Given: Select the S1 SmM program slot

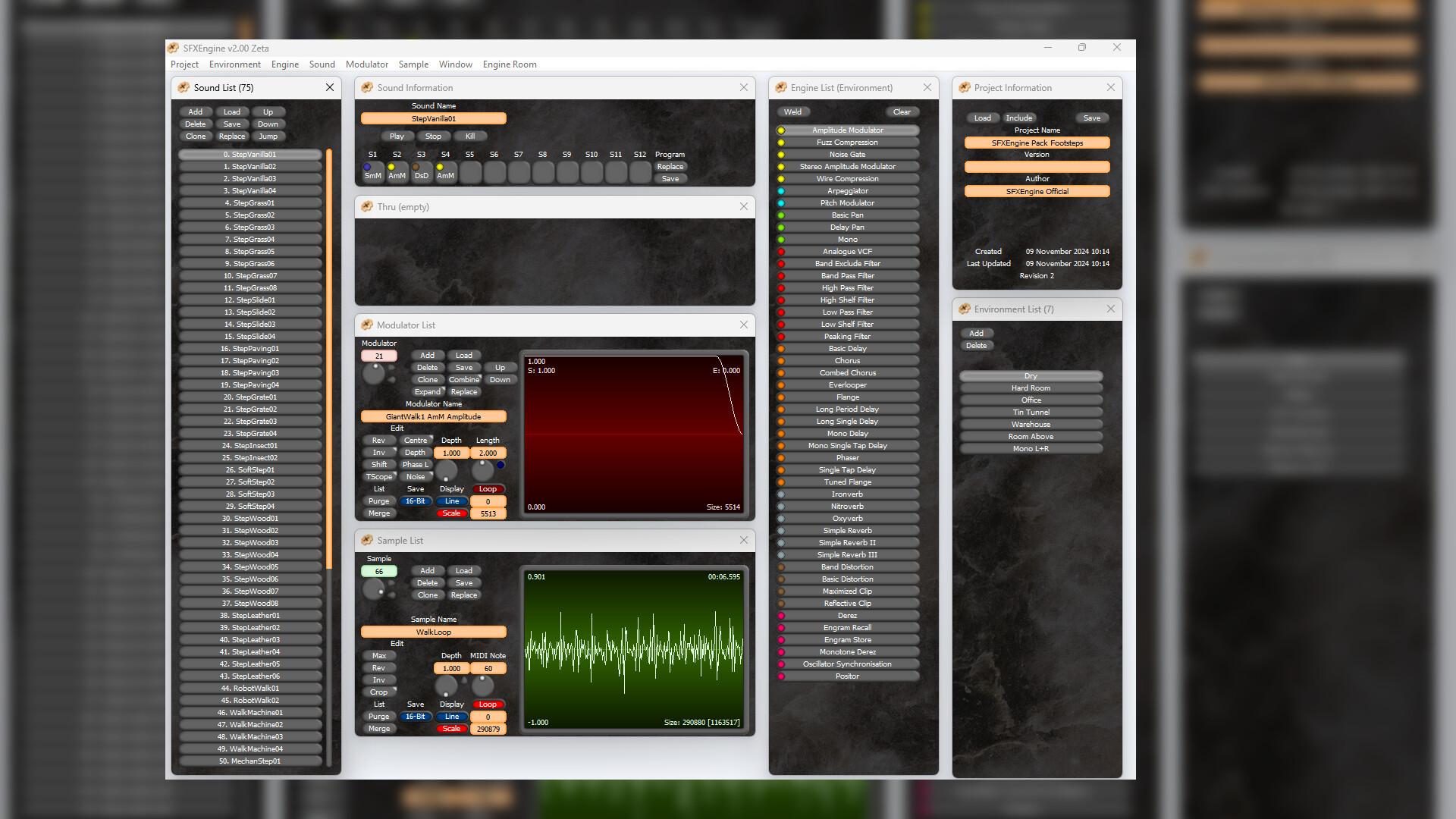Looking at the screenshot, I should (372, 173).
